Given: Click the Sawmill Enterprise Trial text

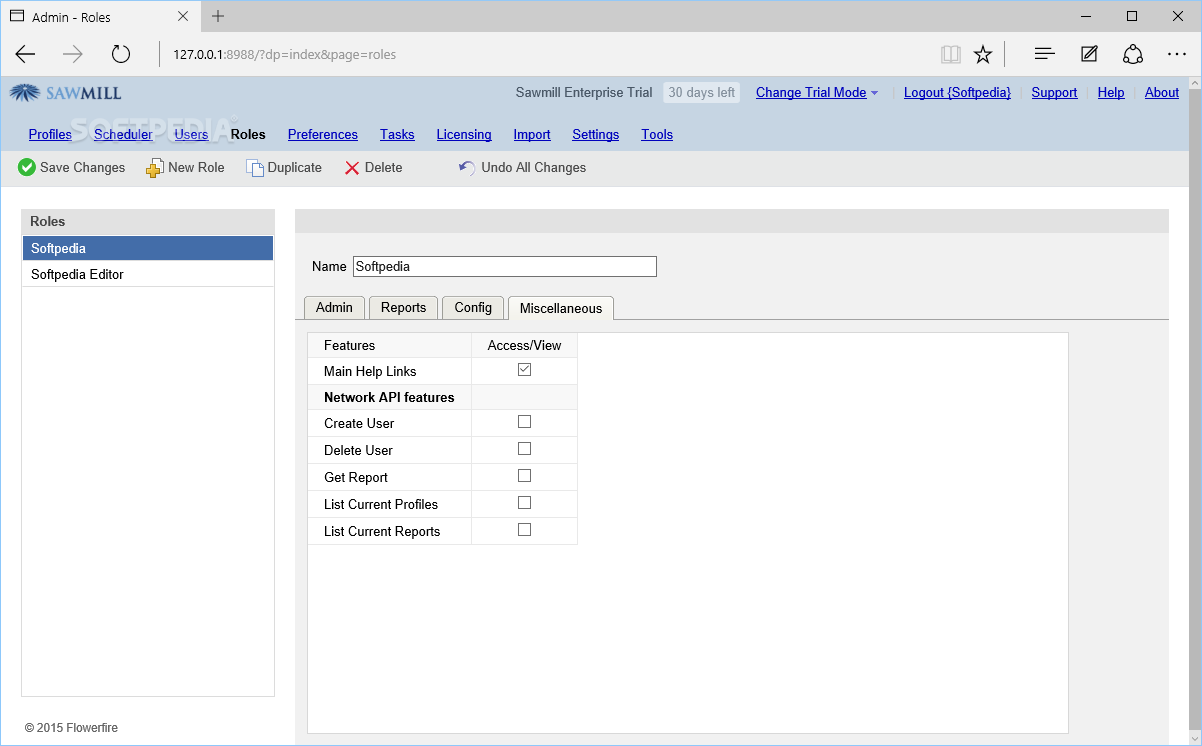Looking at the screenshot, I should 584,93.
